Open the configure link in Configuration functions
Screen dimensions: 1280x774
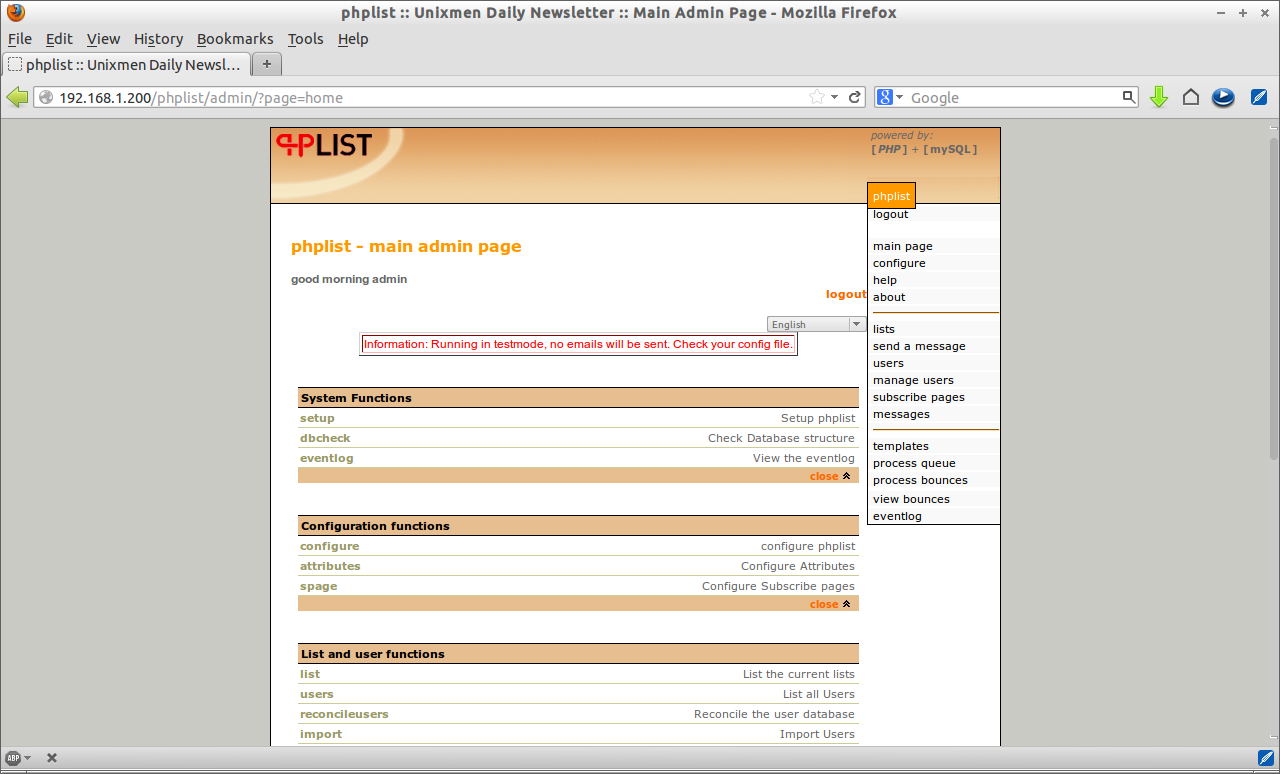coord(329,546)
